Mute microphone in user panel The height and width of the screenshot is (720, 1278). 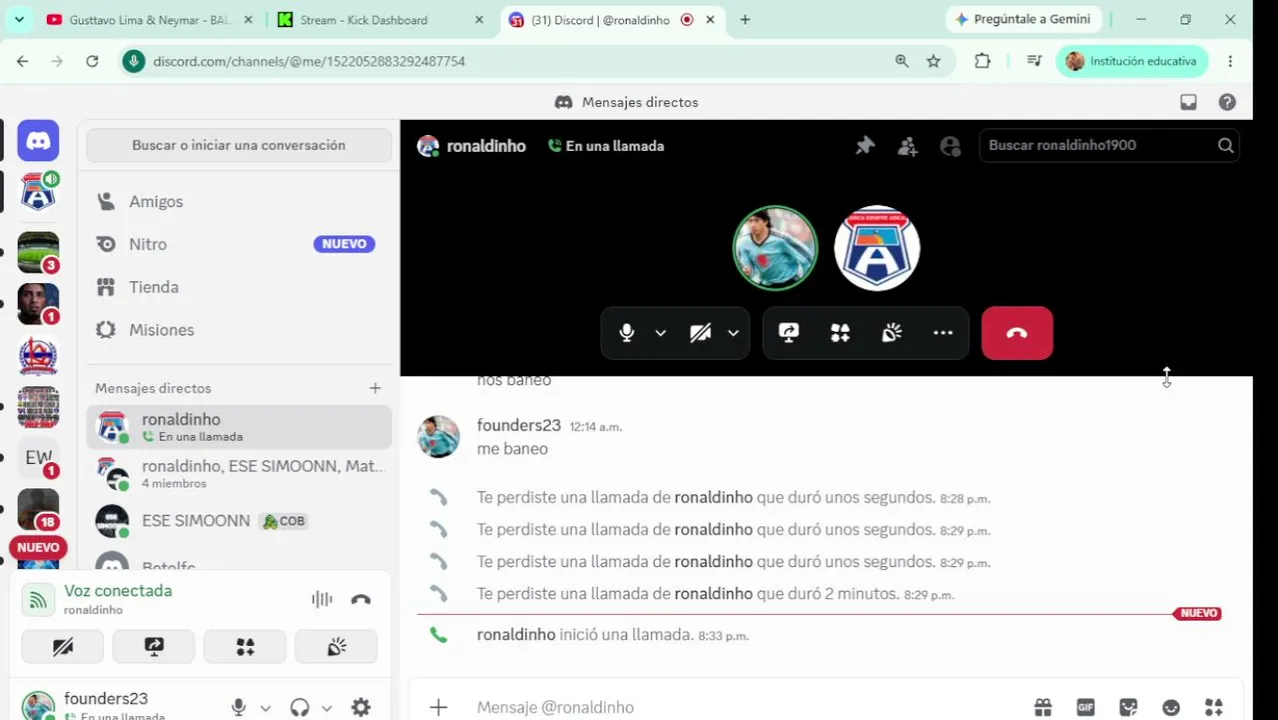238,707
